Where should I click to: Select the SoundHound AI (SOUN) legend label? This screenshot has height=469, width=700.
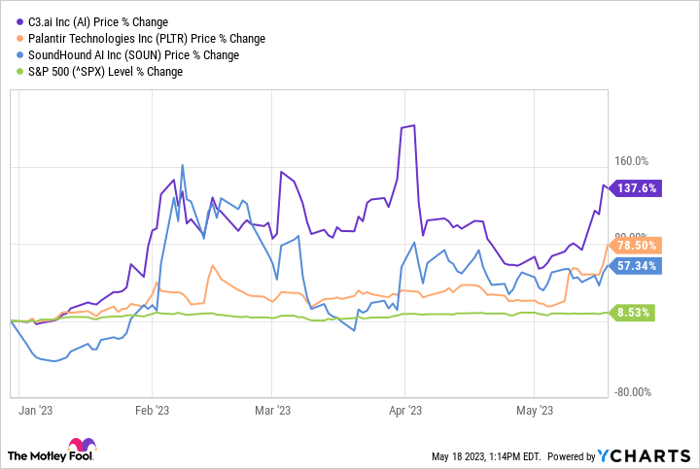pyautogui.click(x=130, y=55)
